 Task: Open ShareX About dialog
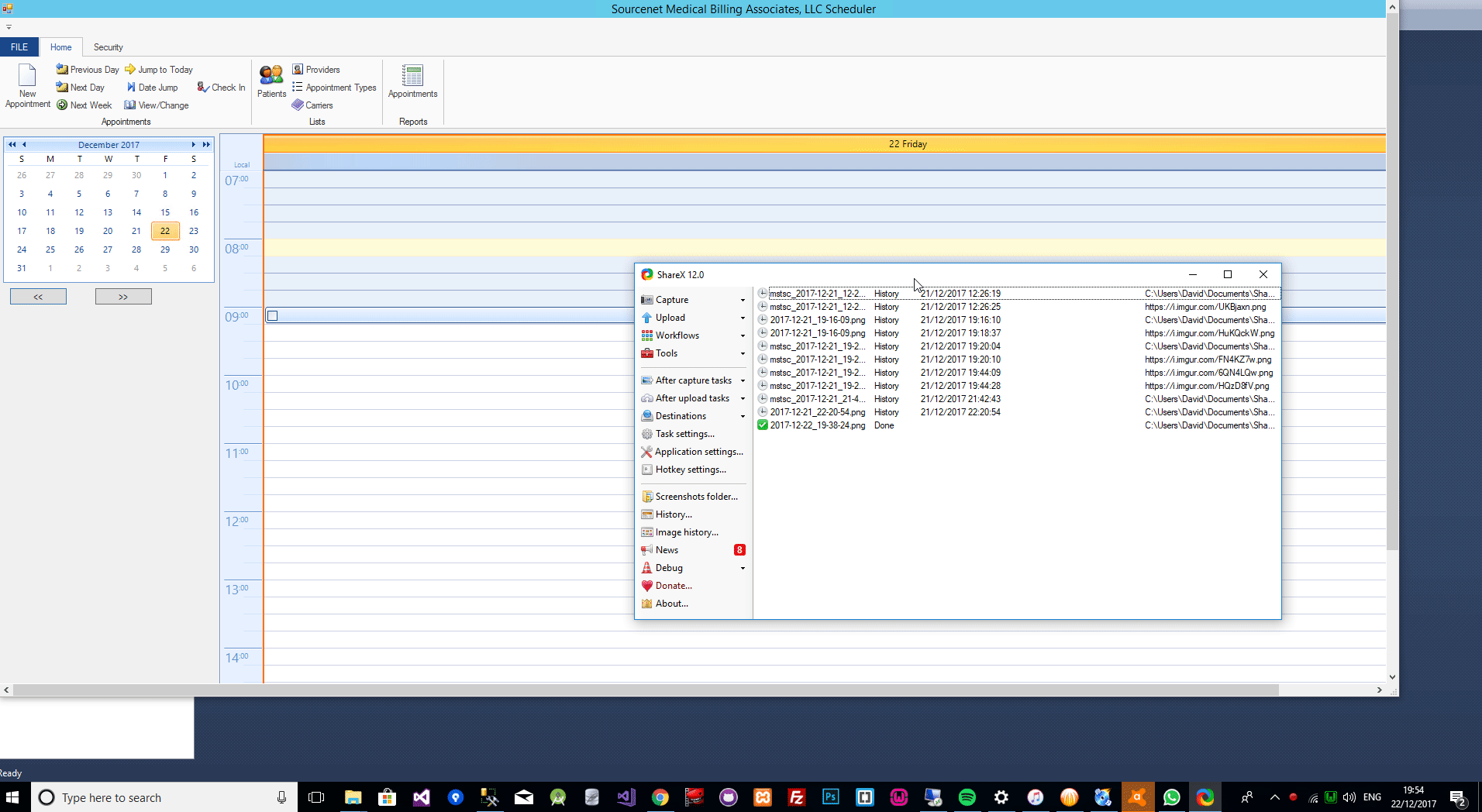click(665, 604)
